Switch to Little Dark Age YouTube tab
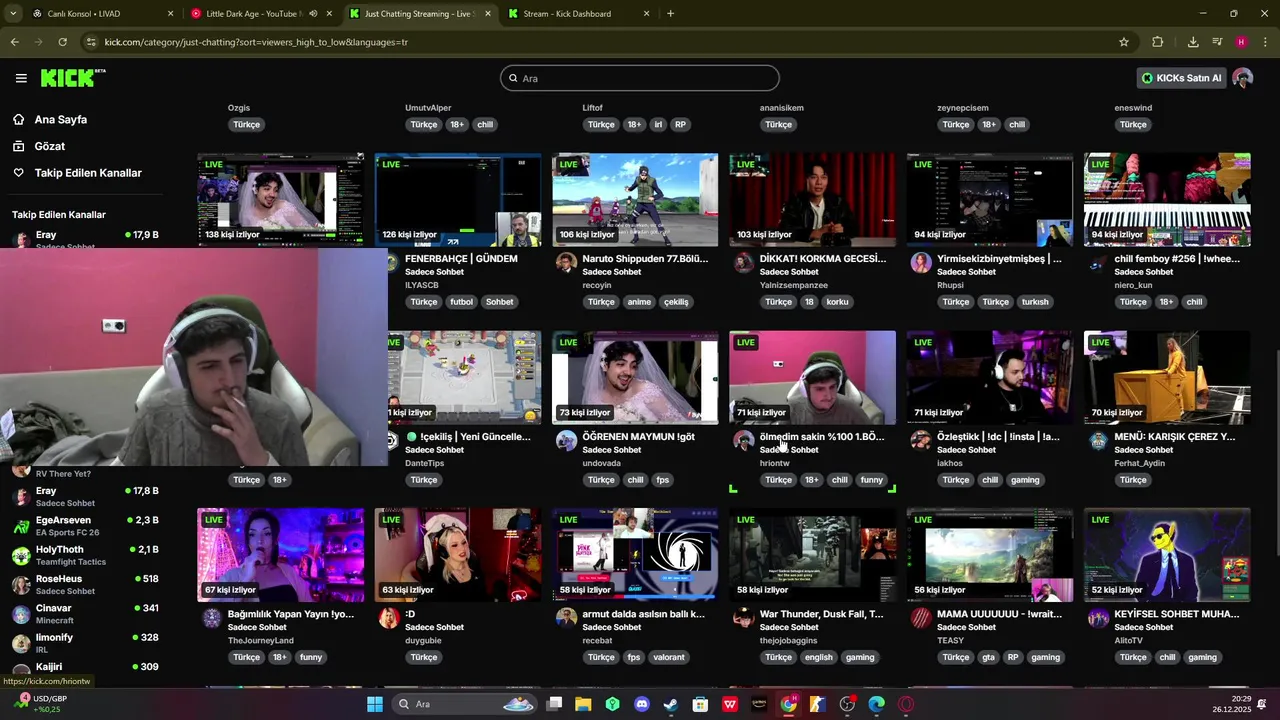The image size is (1280, 720). pyautogui.click(x=262, y=14)
